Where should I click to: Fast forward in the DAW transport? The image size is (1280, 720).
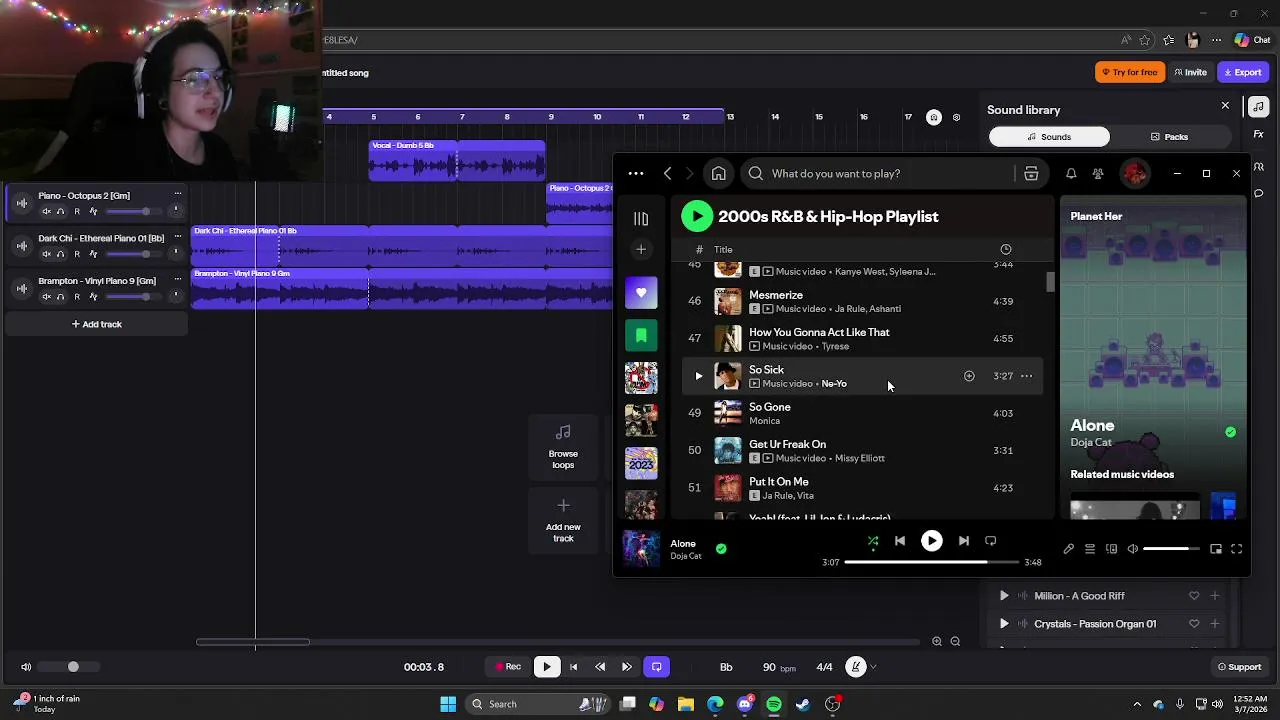click(627, 667)
